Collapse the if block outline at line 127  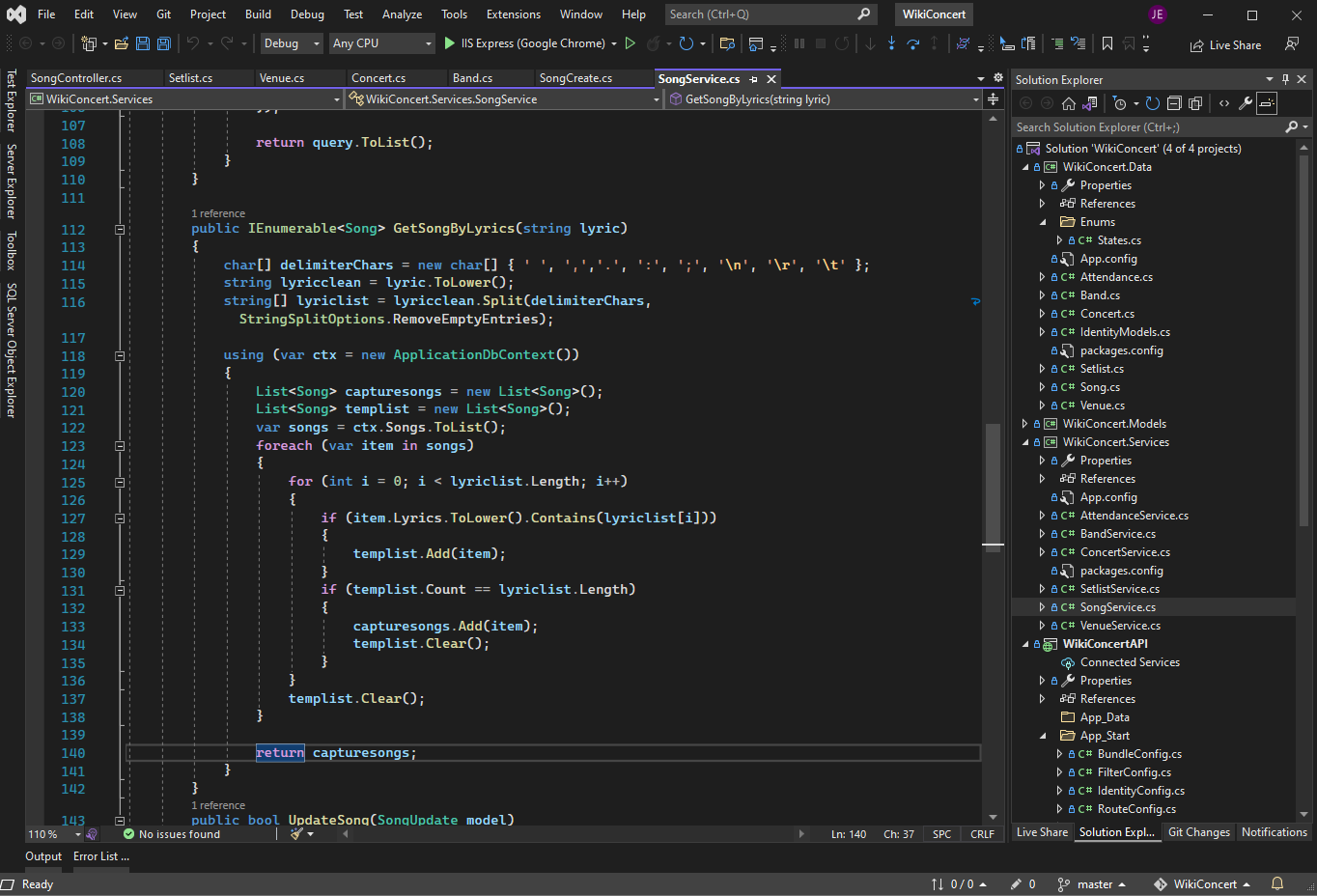(x=120, y=518)
